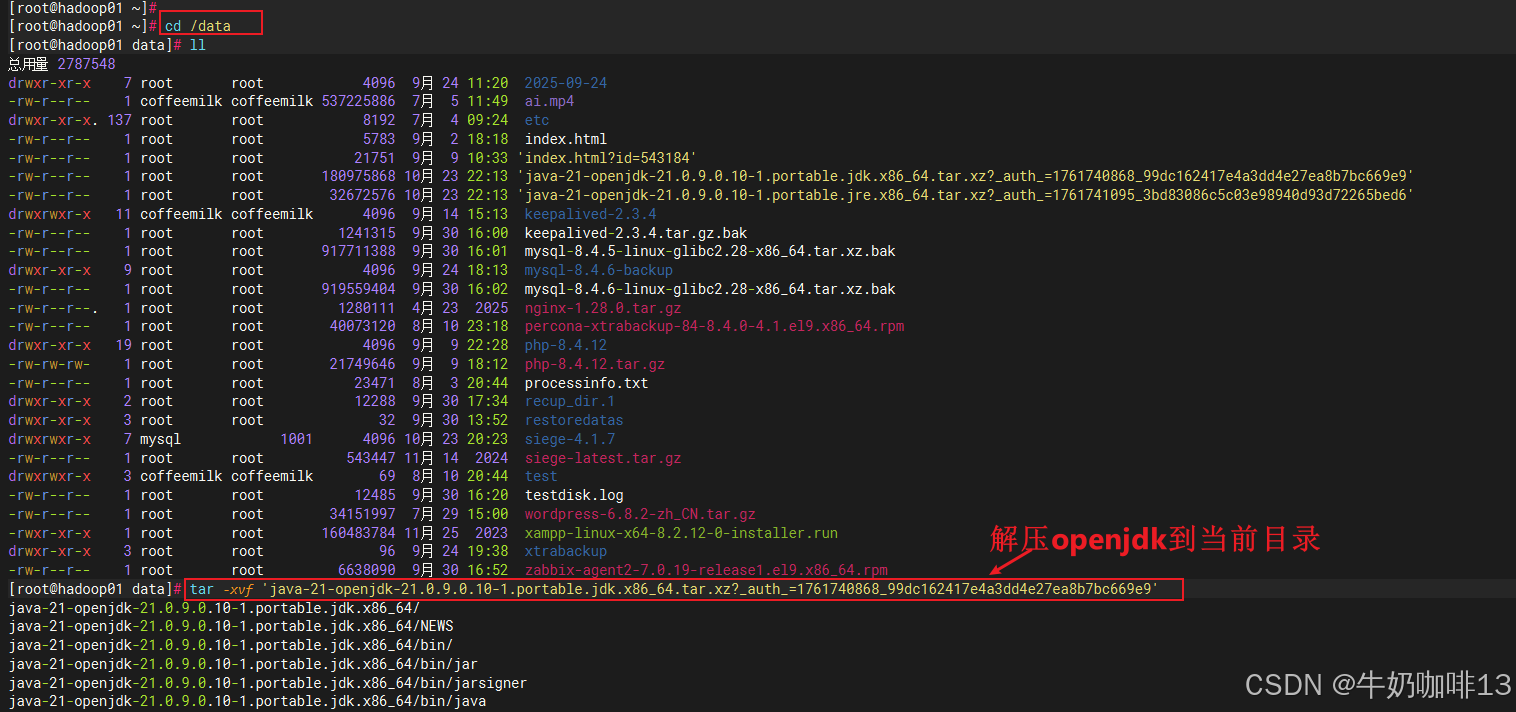The height and width of the screenshot is (712, 1516).
Task: Select processinfo.txt file name
Action: 586,383
